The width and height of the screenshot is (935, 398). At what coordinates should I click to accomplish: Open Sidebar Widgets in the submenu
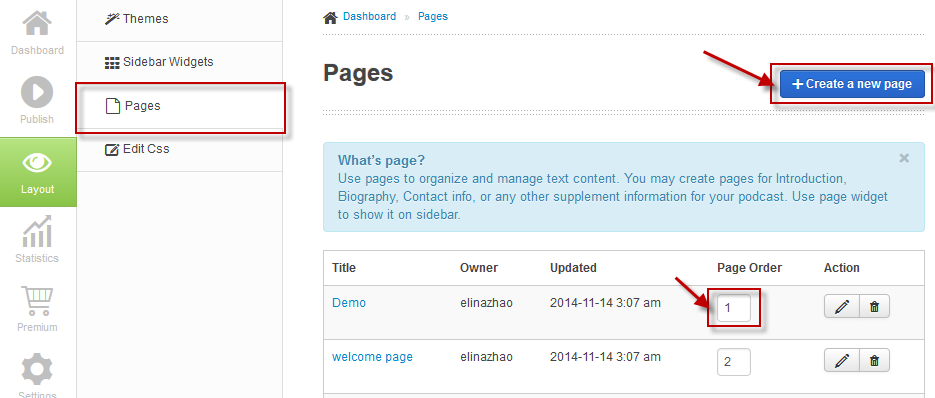tap(179, 62)
